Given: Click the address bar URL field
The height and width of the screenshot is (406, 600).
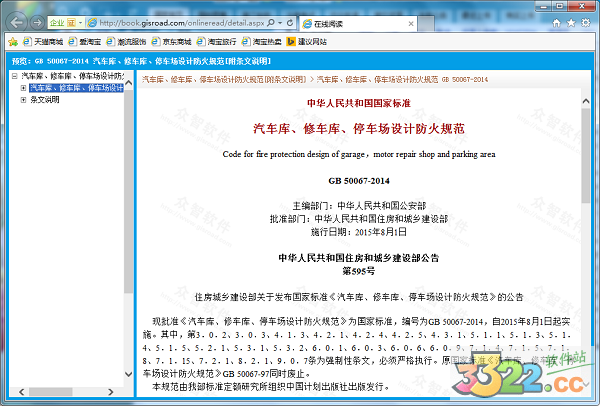Looking at the screenshot, I should click(x=182, y=23).
